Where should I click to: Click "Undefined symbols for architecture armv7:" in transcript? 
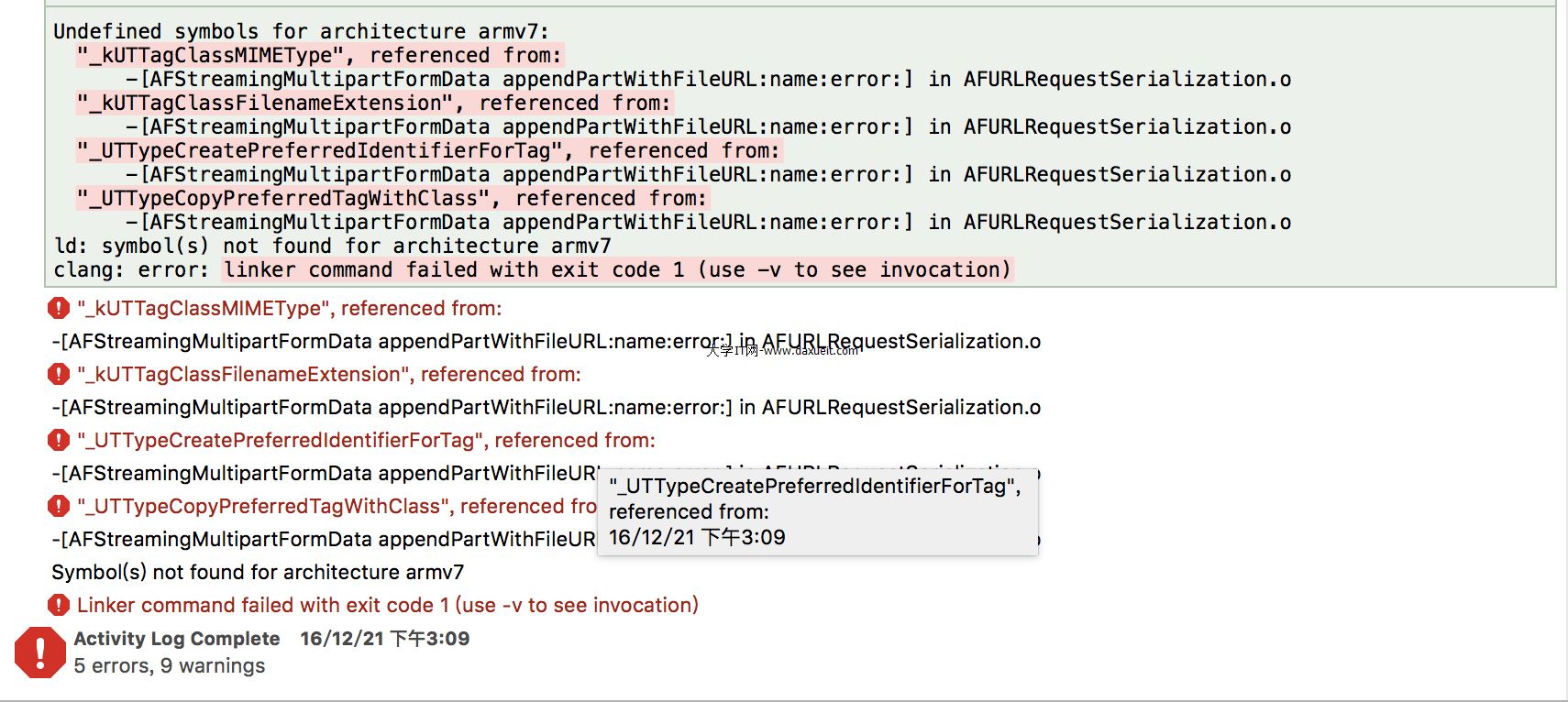click(x=301, y=31)
